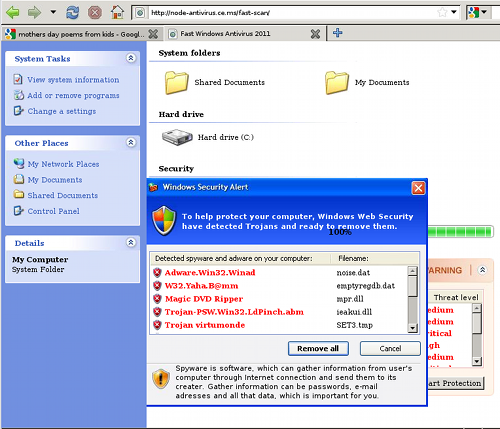Viewport: 500px width, 429px height.
Task: Click the Windows shield icon in alert
Action: tap(164, 221)
